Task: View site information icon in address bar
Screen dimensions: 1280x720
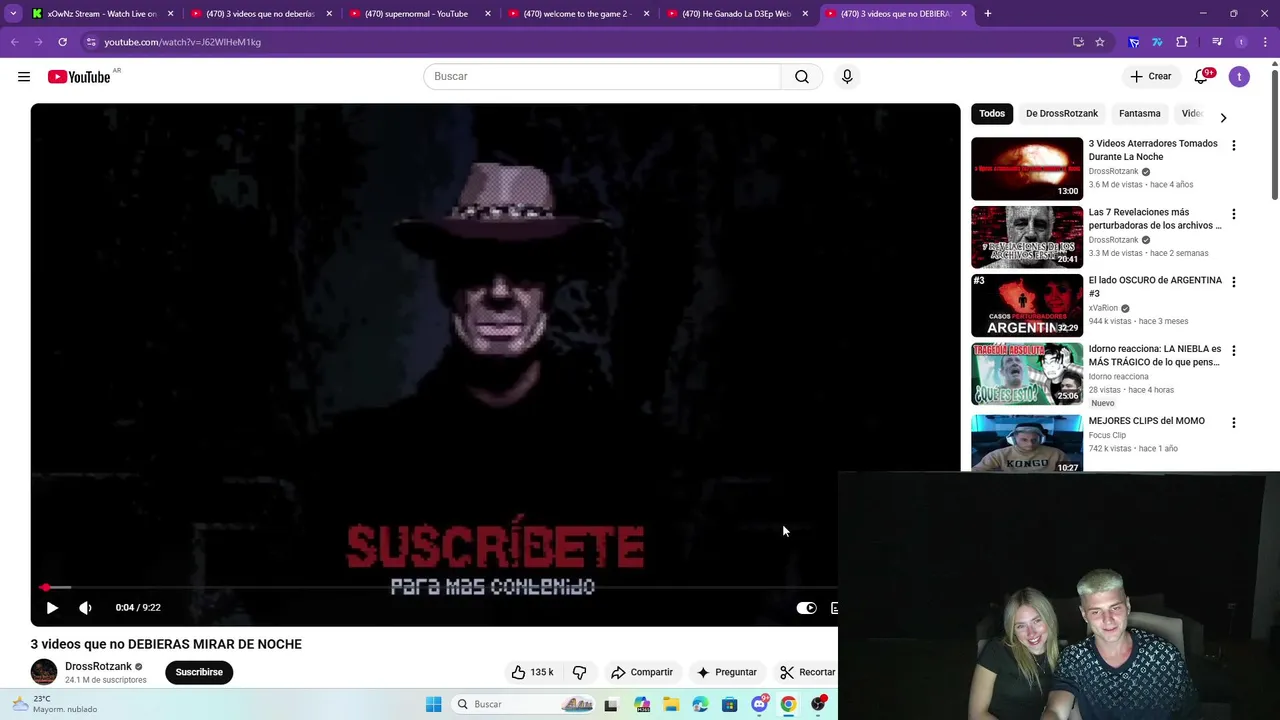Action: tap(91, 42)
